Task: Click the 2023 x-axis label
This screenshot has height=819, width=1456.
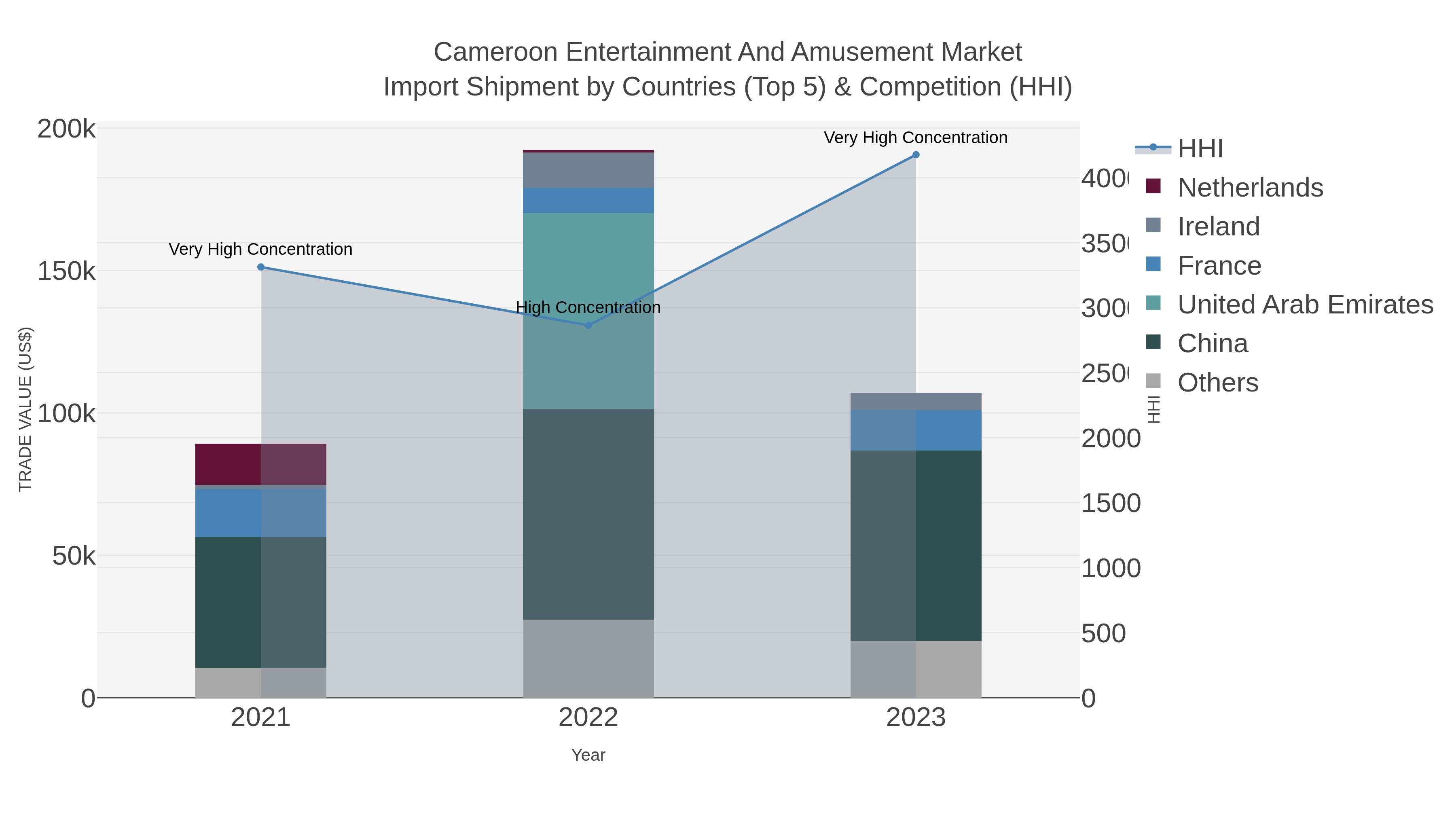Action: 916,717
